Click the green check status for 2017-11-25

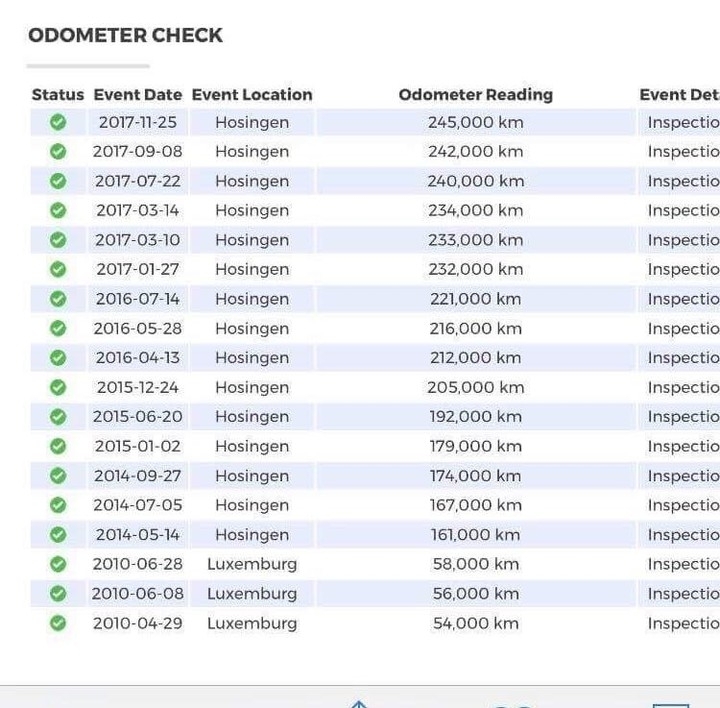click(58, 122)
